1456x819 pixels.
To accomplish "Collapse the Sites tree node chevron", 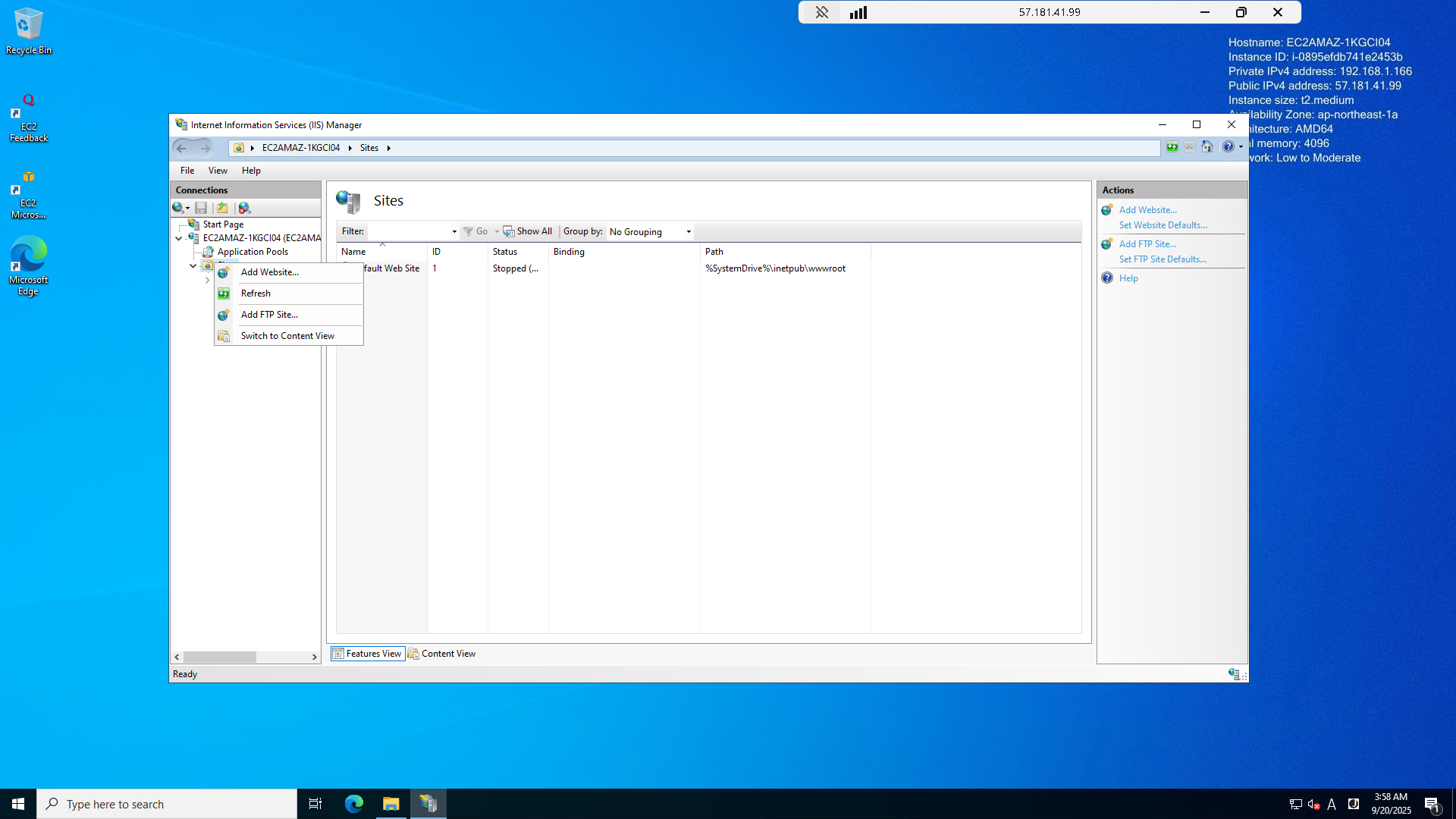I will tap(193, 266).
